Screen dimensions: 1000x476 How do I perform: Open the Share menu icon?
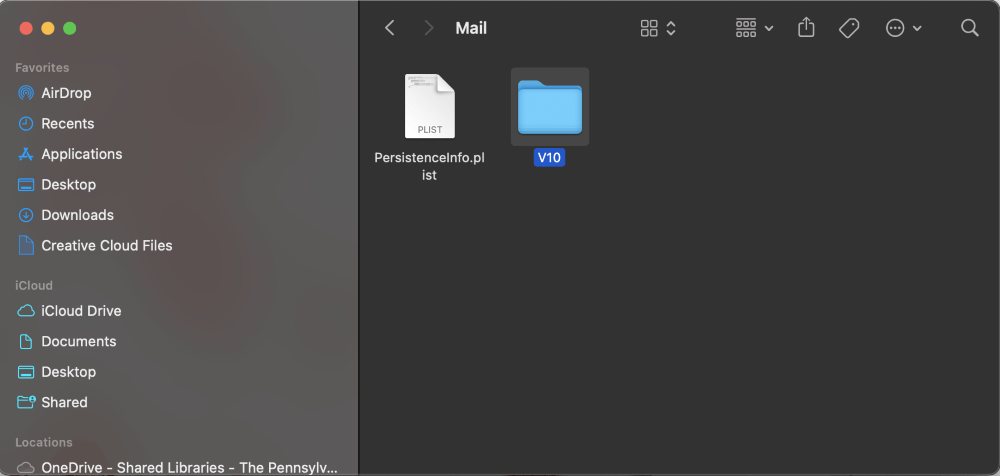click(x=806, y=28)
